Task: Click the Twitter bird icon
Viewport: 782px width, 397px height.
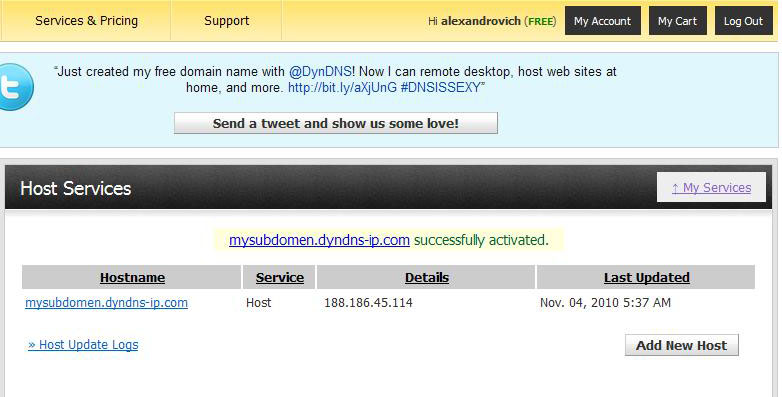Action: (x=16, y=87)
